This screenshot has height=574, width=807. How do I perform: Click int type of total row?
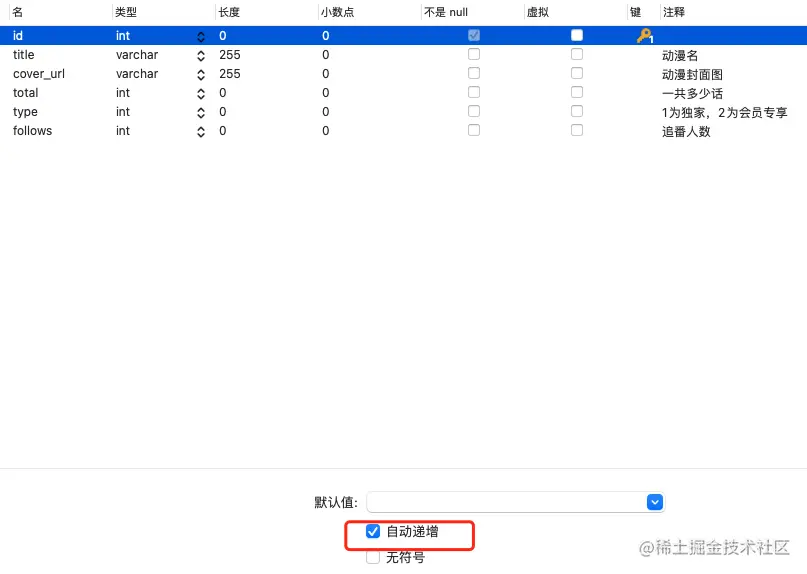(123, 93)
